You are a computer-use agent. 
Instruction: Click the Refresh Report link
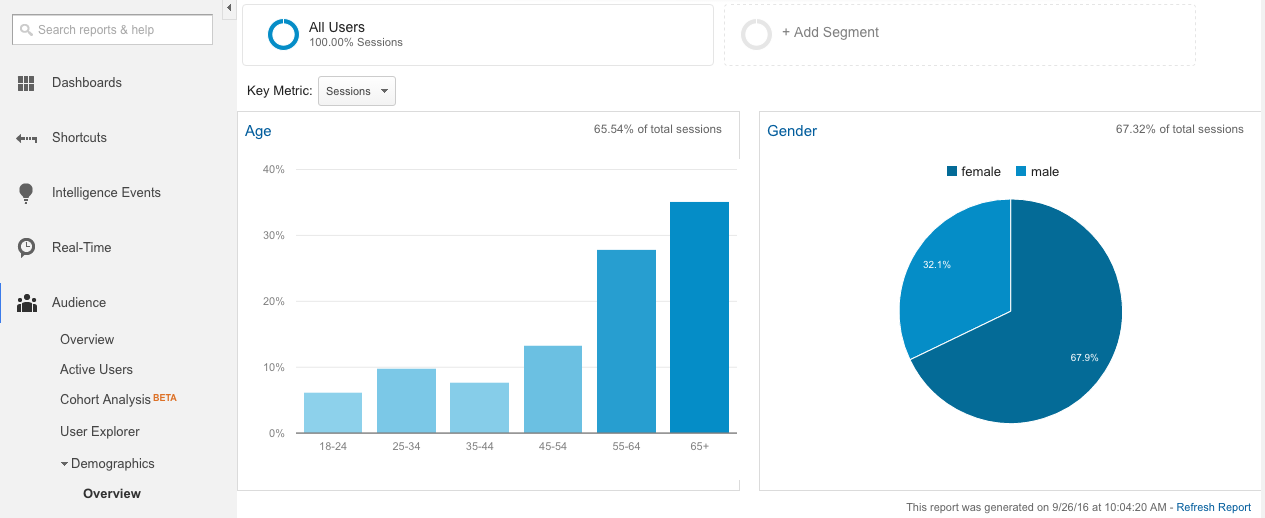pos(1213,507)
